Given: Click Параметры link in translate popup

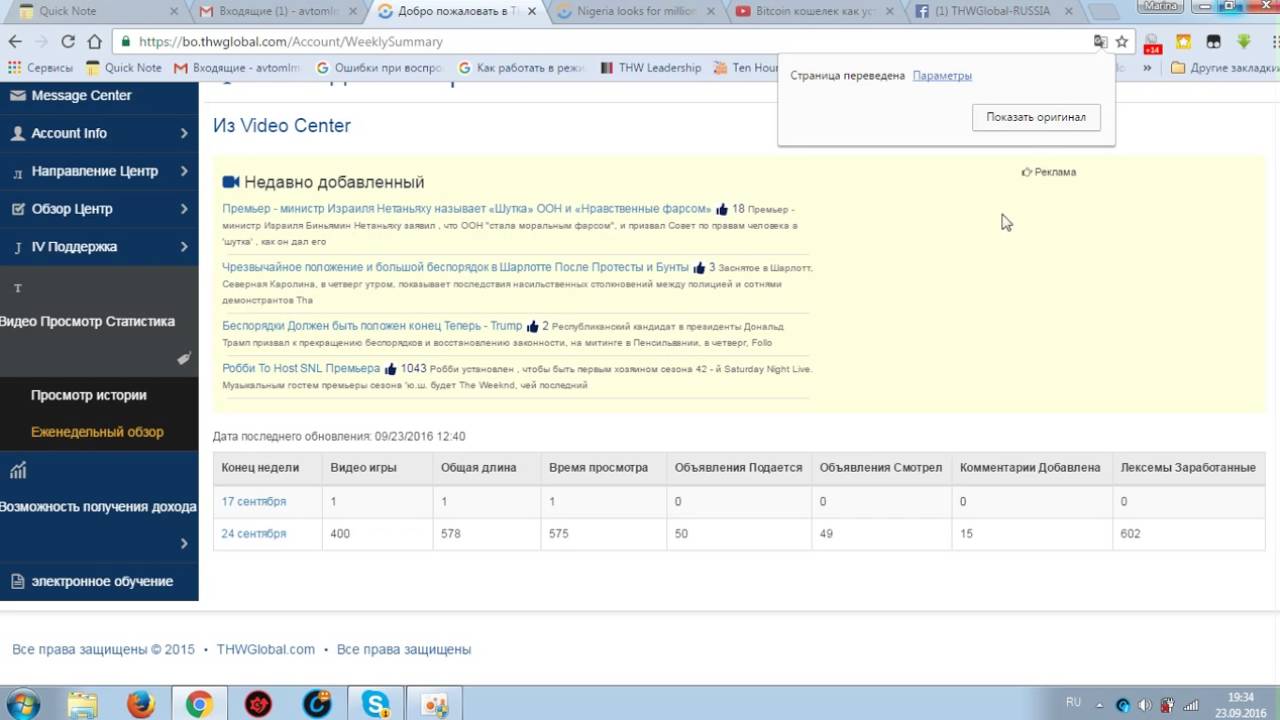Looking at the screenshot, I should [x=942, y=75].
